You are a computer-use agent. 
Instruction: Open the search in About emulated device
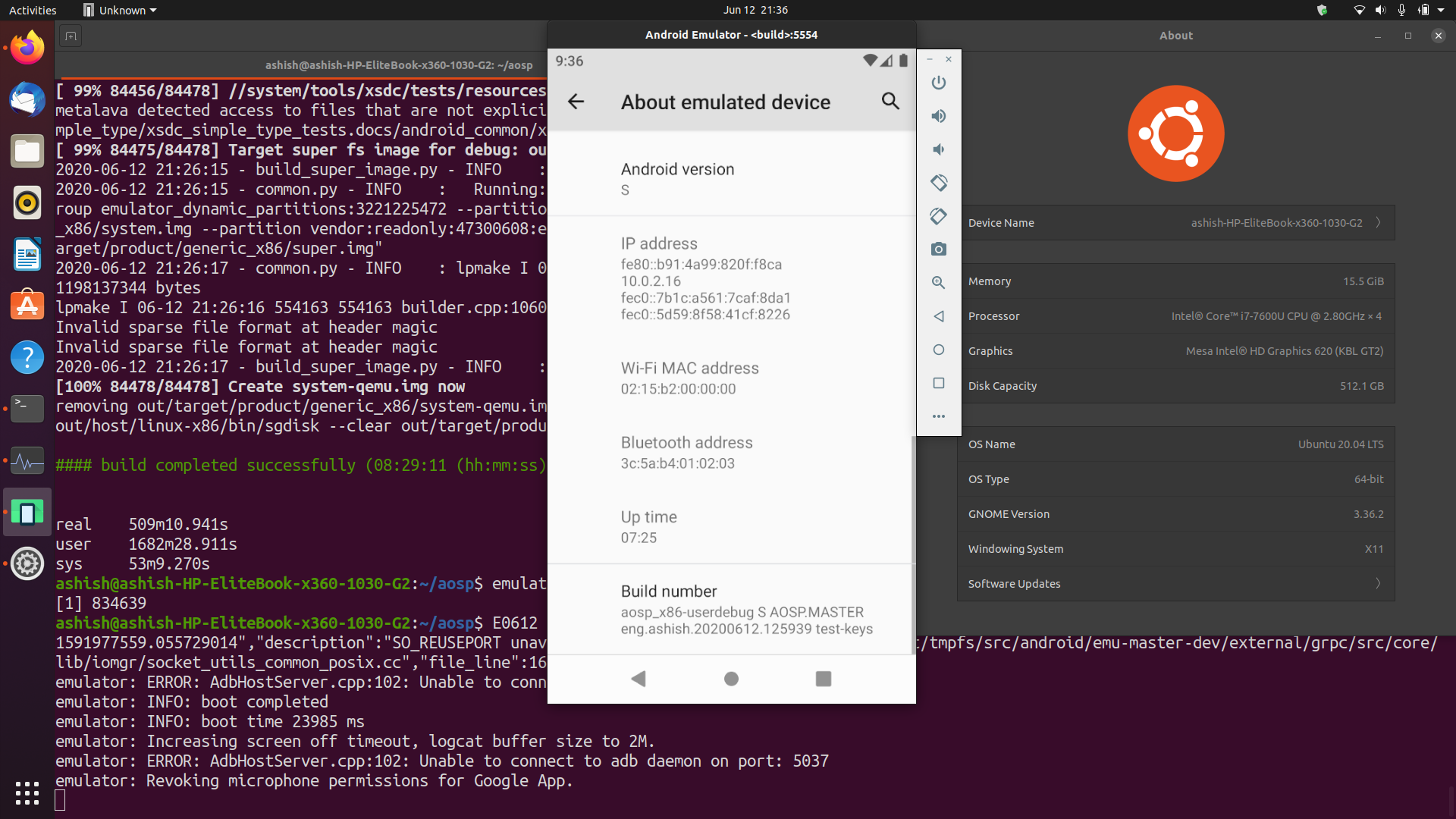point(890,101)
